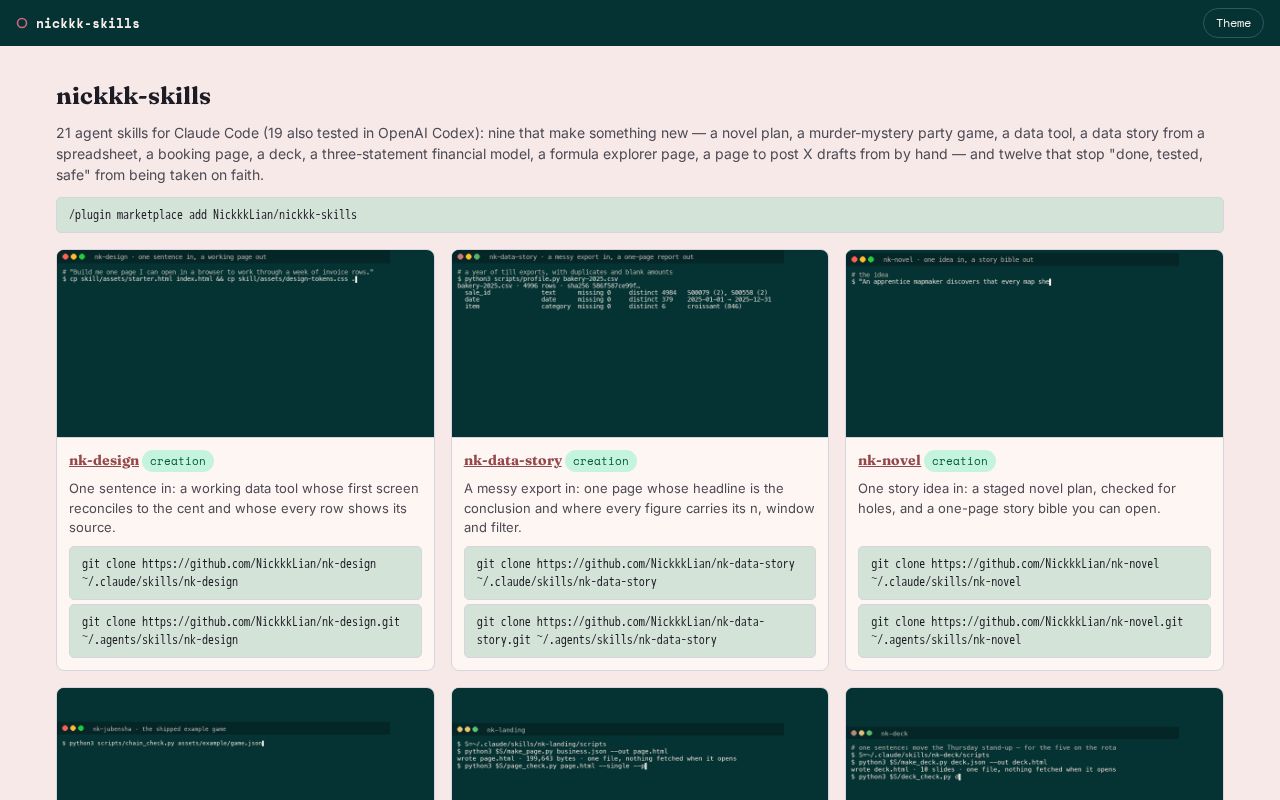Open the nk-design skill link
This screenshot has width=1280, height=800.
(x=104, y=460)
